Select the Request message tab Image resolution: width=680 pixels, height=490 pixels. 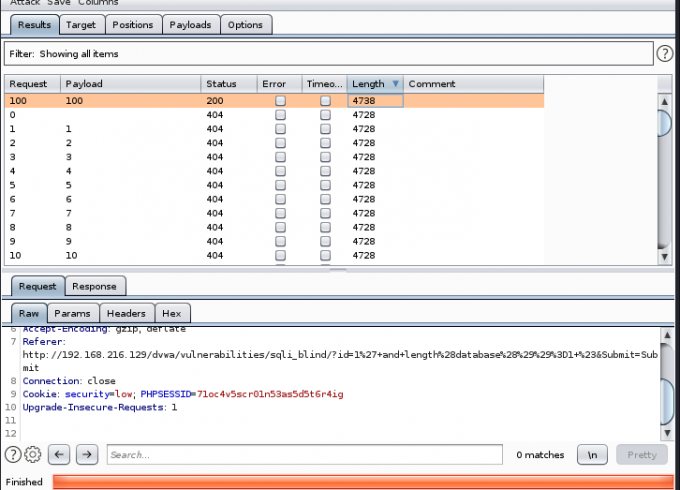pyautogui.click(x=37, y=286)
